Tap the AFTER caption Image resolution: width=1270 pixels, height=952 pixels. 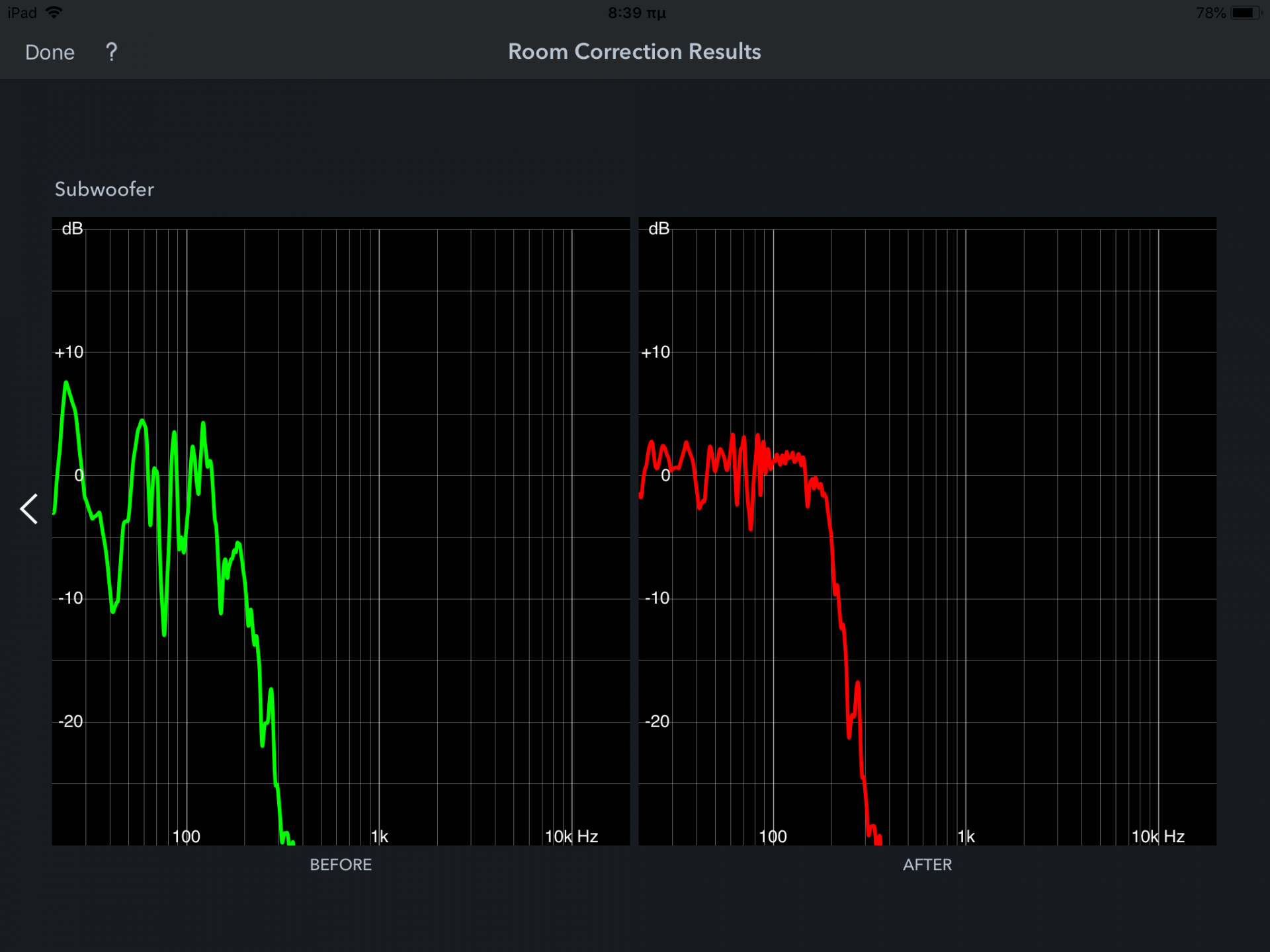(x=927, y=864)
